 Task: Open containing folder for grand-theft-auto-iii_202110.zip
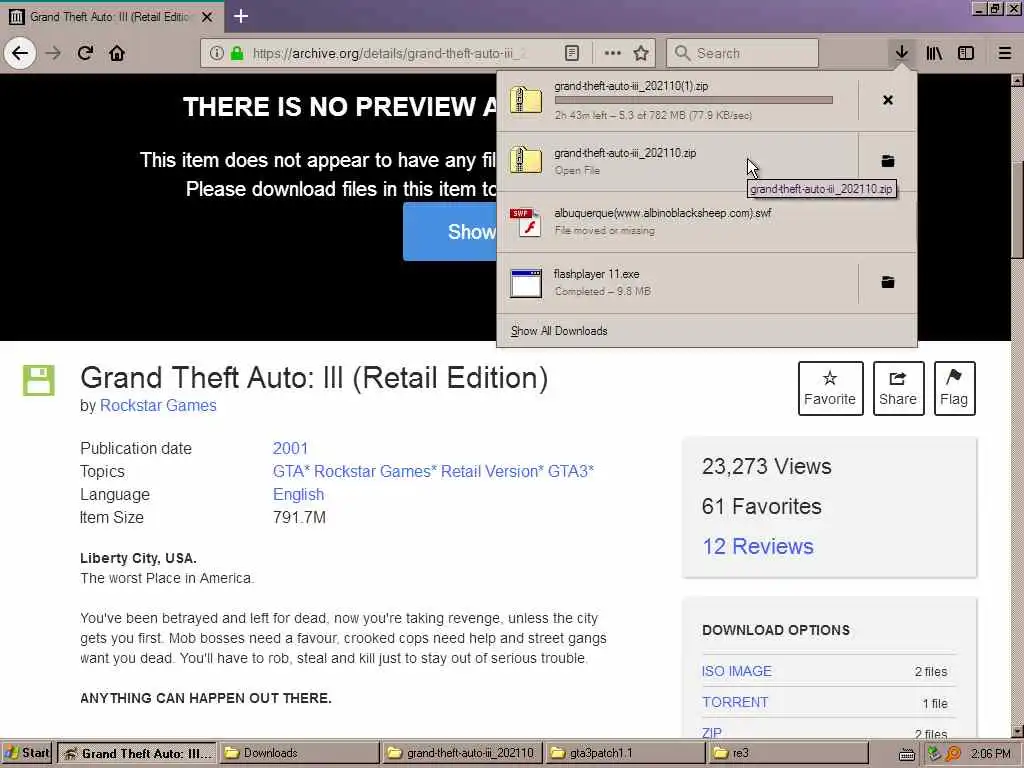888,161
